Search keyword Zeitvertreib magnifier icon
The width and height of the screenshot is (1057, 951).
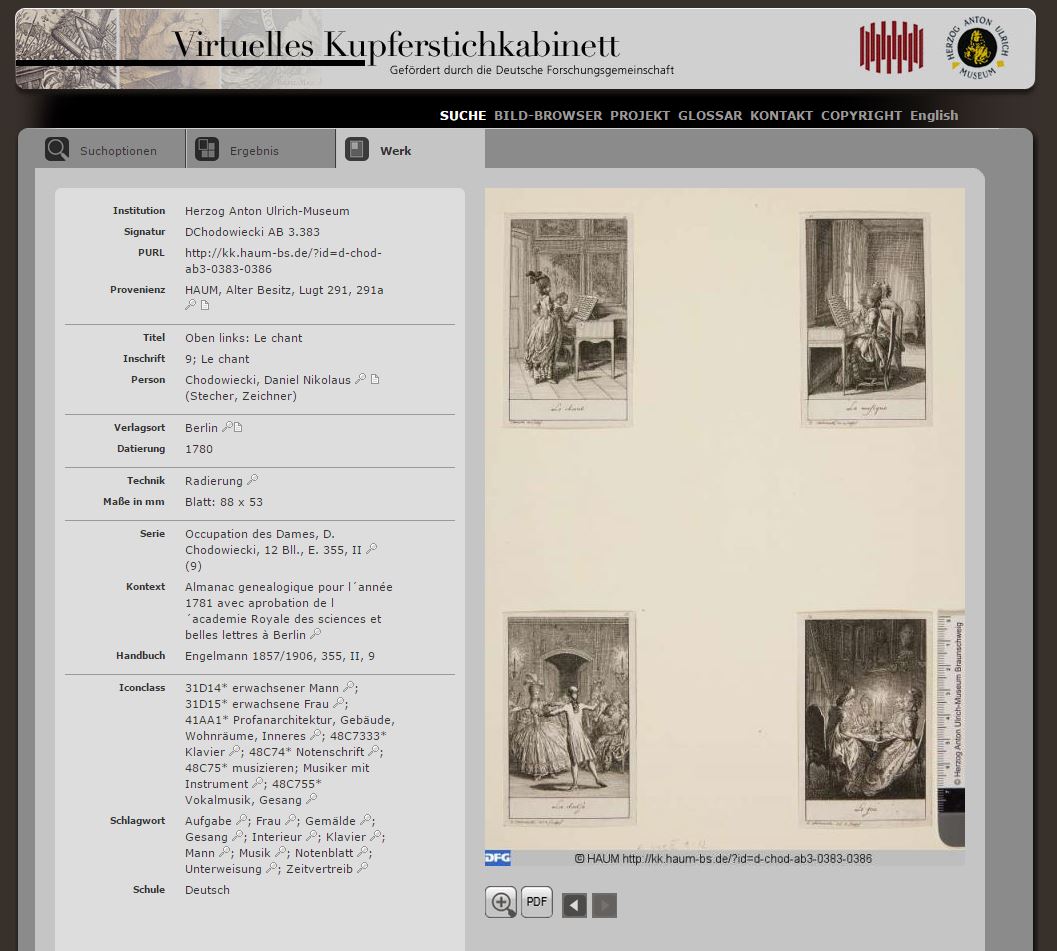[362, 868]
